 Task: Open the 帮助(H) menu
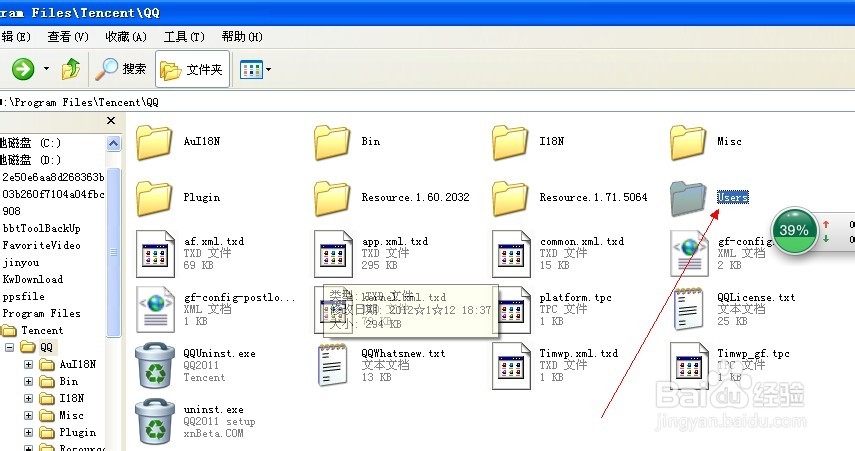point(242,37)
